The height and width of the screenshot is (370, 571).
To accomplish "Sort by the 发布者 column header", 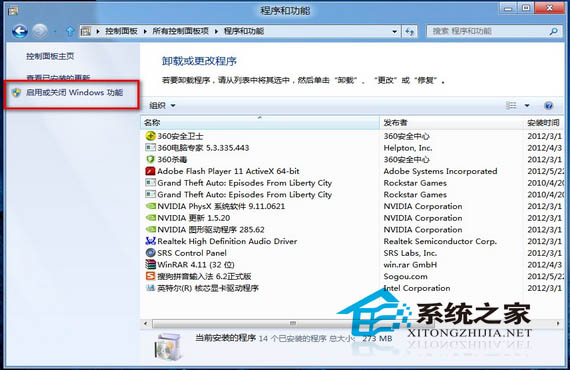I will (451, 123).
